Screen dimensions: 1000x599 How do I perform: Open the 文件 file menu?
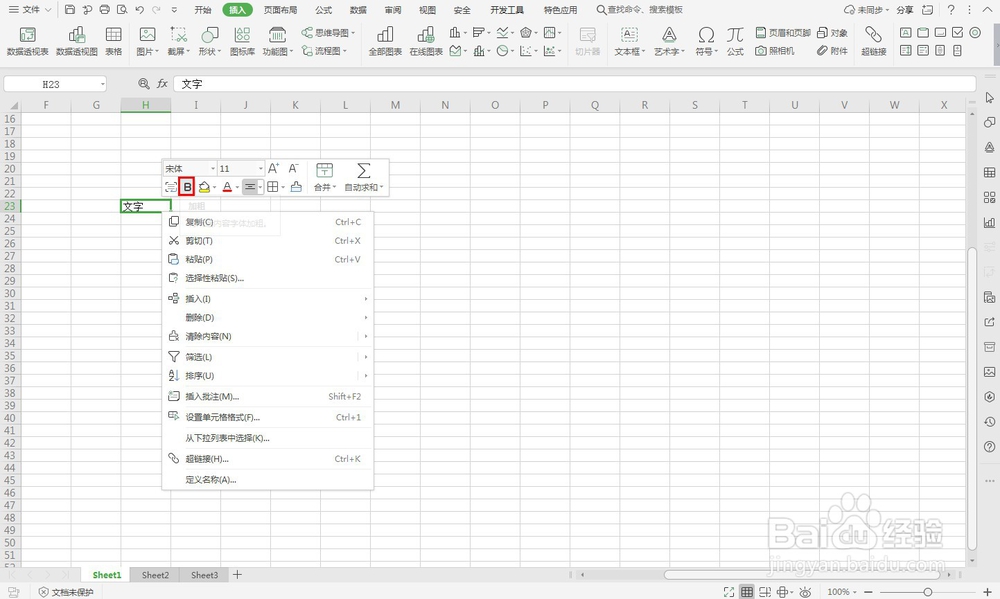click(30, 10)
